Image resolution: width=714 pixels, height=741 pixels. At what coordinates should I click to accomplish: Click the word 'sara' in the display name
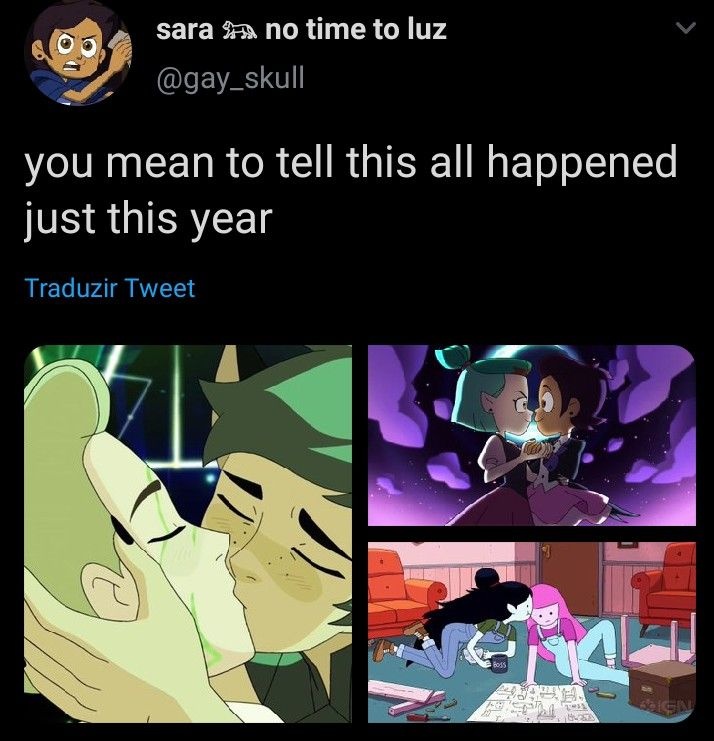pos(185,30)
